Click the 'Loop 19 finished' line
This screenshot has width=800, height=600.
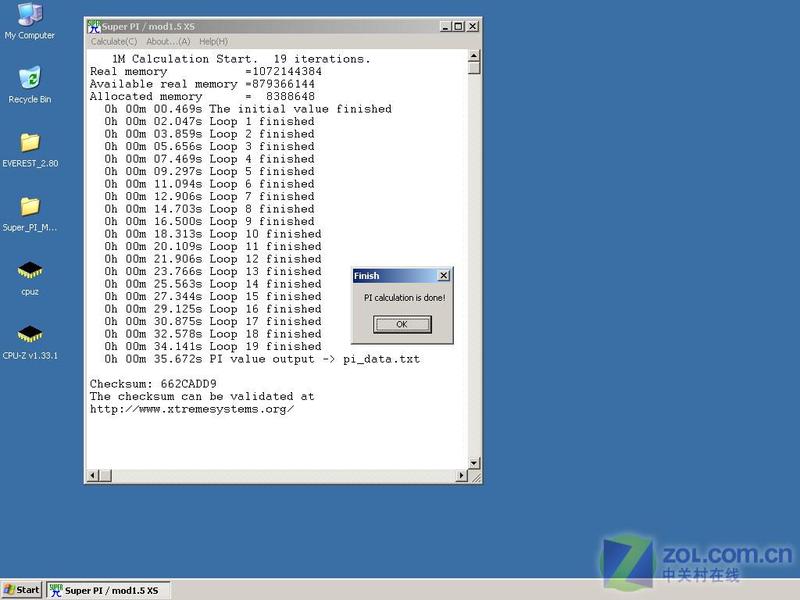pos(213,346)
